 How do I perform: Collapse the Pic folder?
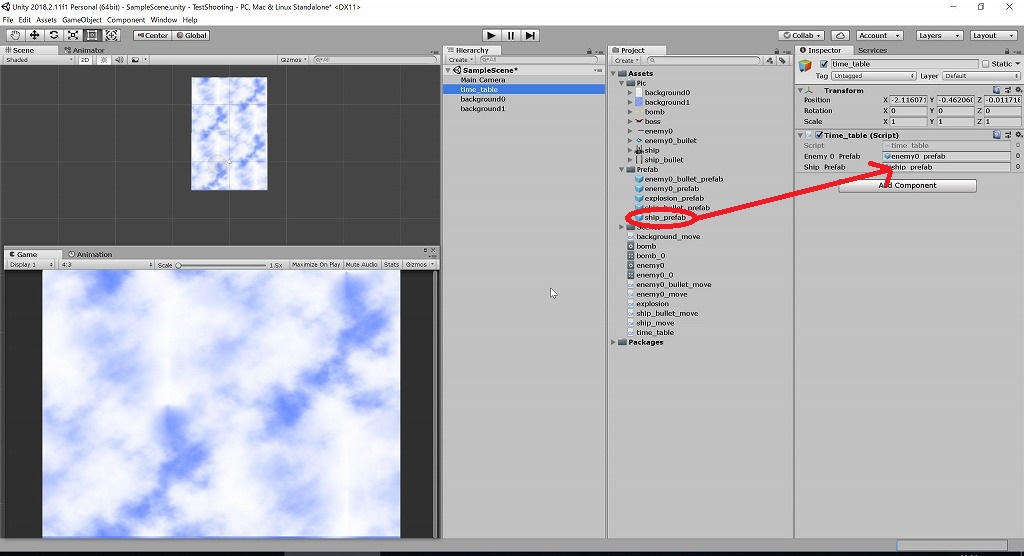pyautogui.click(x=622, y=83)
